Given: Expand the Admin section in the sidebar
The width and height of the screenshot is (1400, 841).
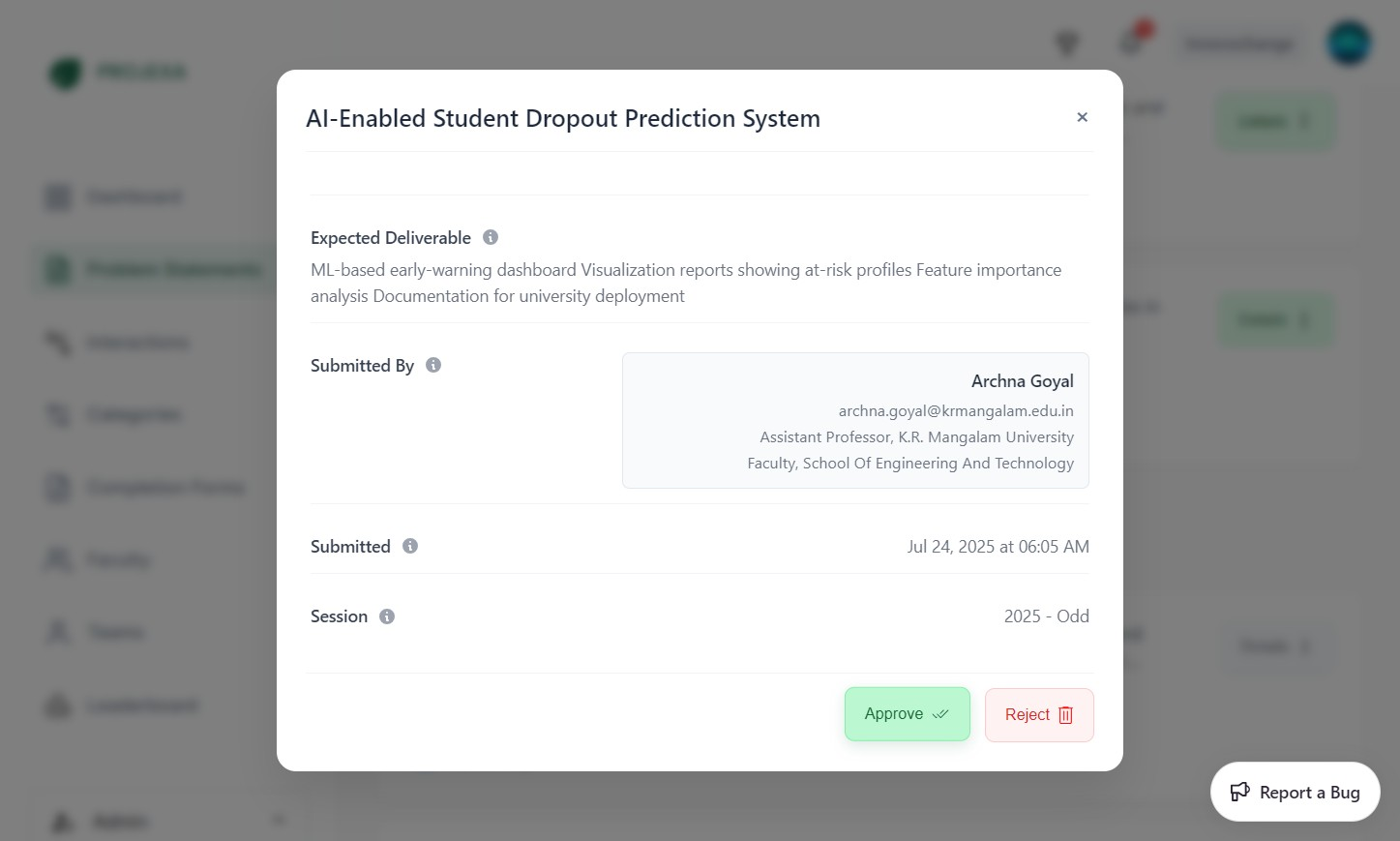Looking at the screenshot, I should [x=279, y=819].
